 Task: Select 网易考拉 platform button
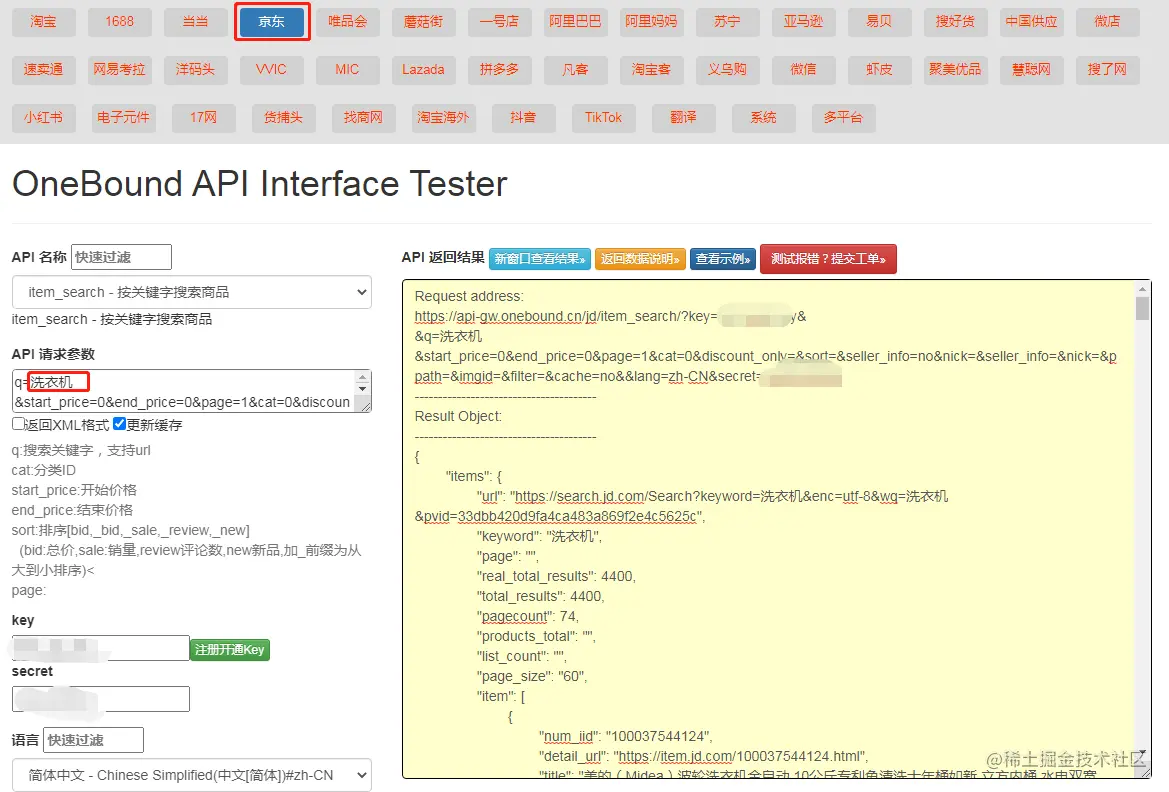pyautogui.click(x=119, y=69)
